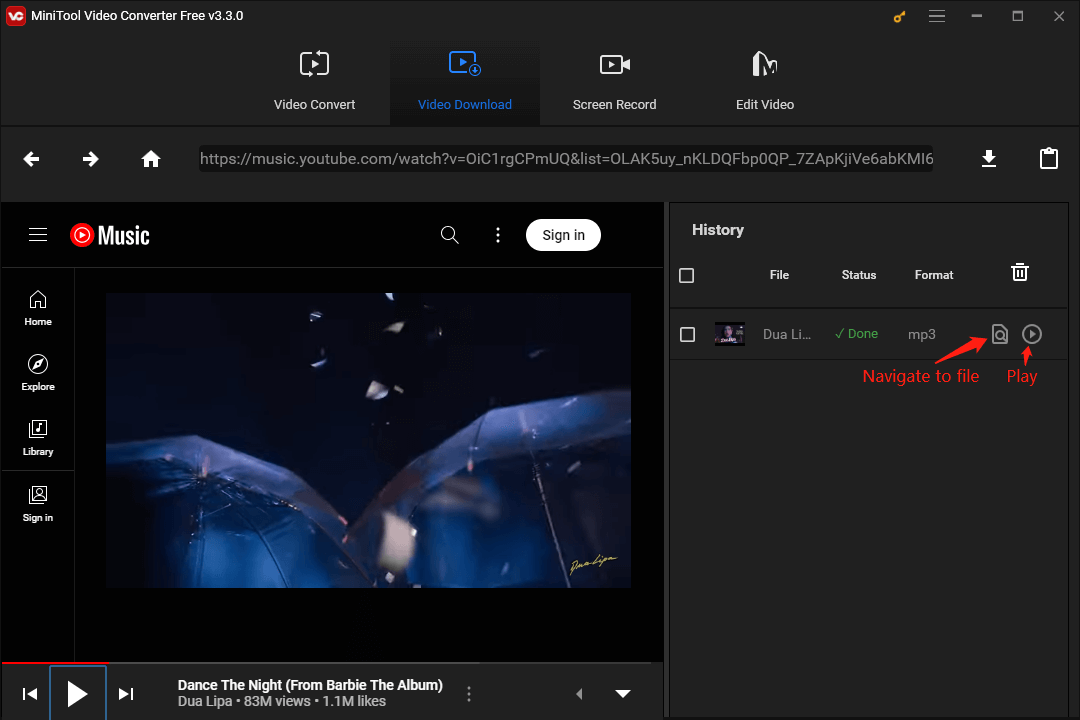Open the YouTube Music hamburger menu
The height and width of the screenshot is (720, 1080).
coord(38,235)
